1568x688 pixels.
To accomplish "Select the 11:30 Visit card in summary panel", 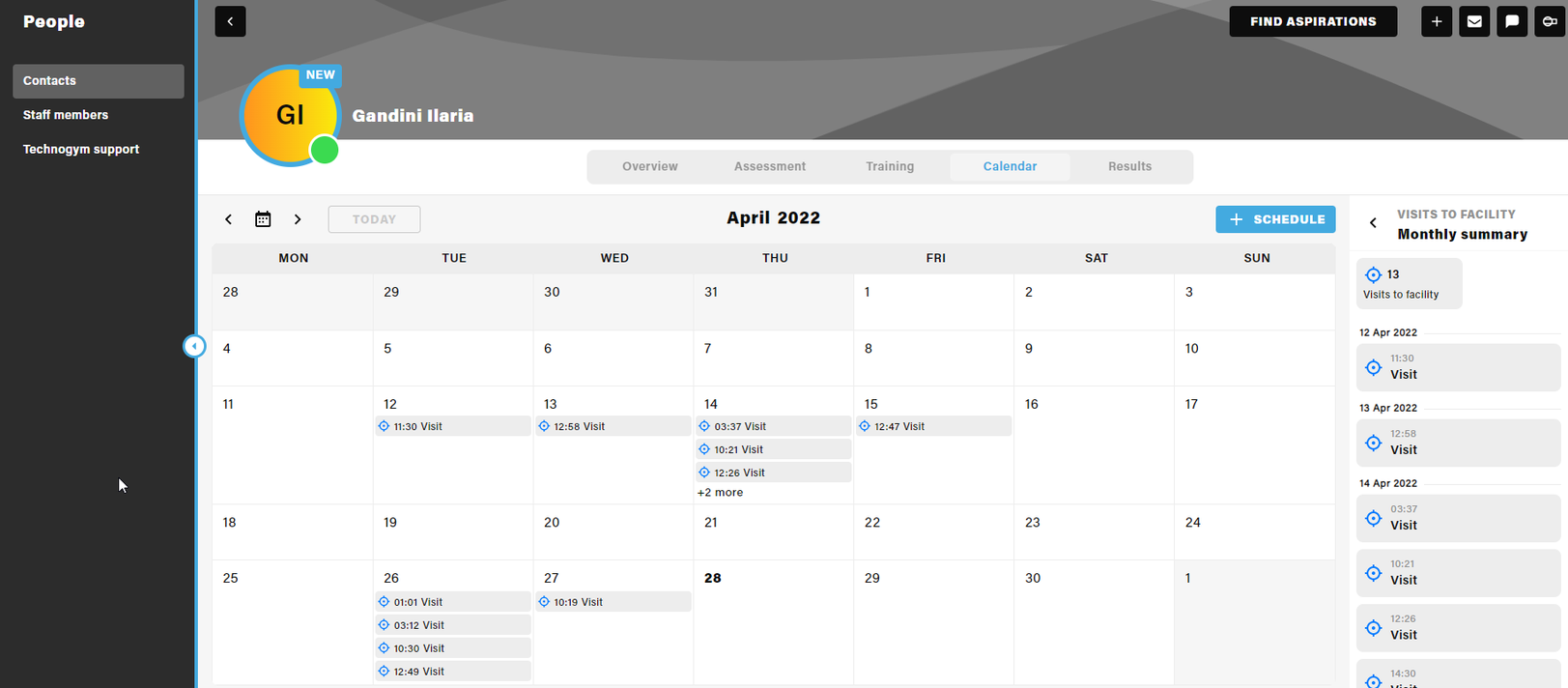I will tap(1459, 367).
